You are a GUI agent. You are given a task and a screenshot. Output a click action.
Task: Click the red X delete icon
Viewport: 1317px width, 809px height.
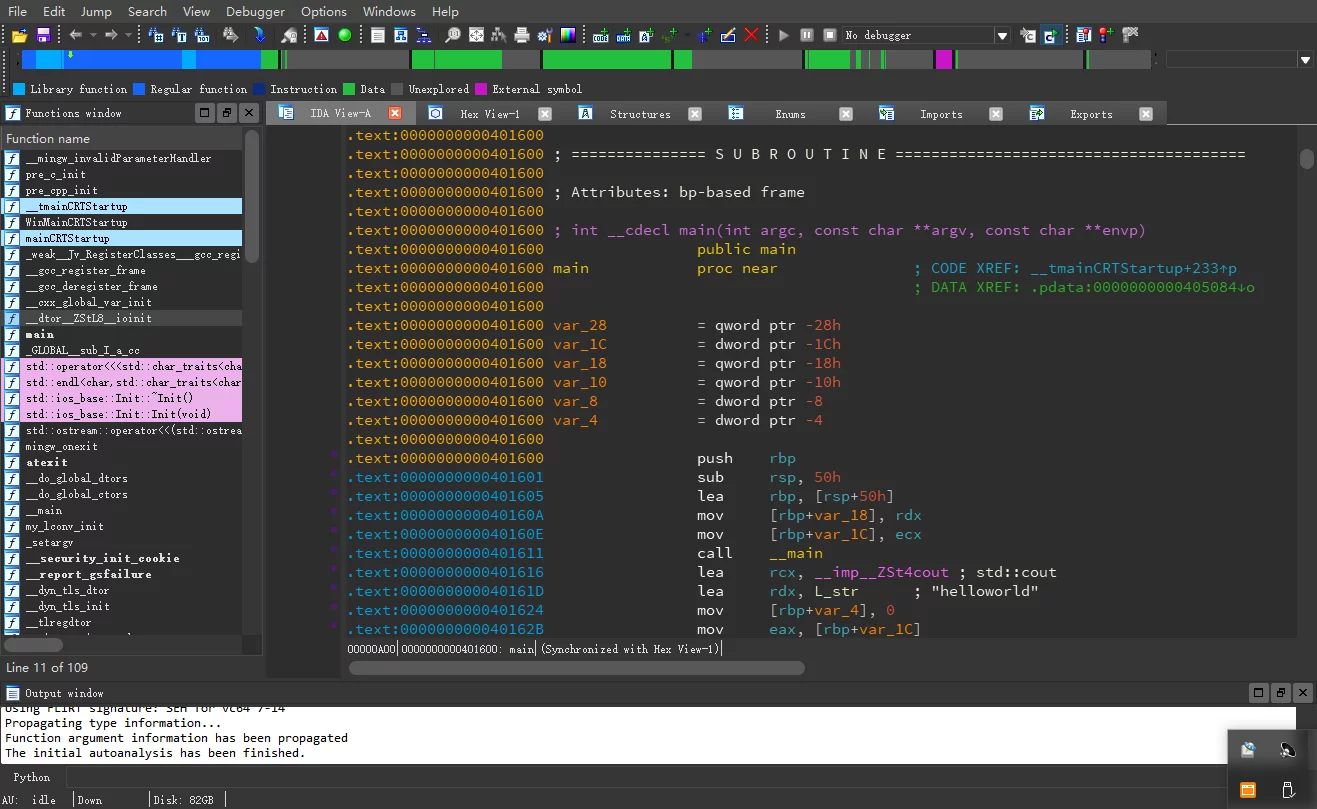point(751,35)
